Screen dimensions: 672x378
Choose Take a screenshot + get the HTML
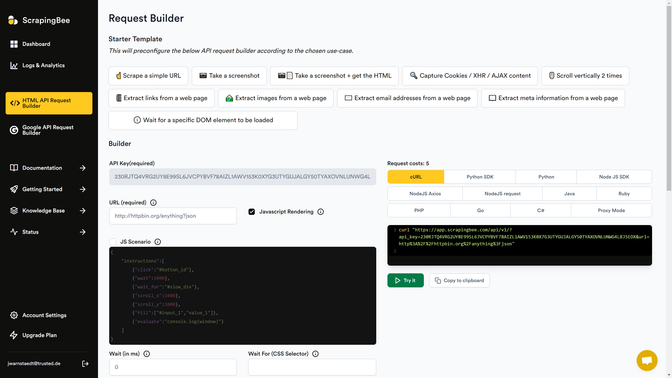334,75
